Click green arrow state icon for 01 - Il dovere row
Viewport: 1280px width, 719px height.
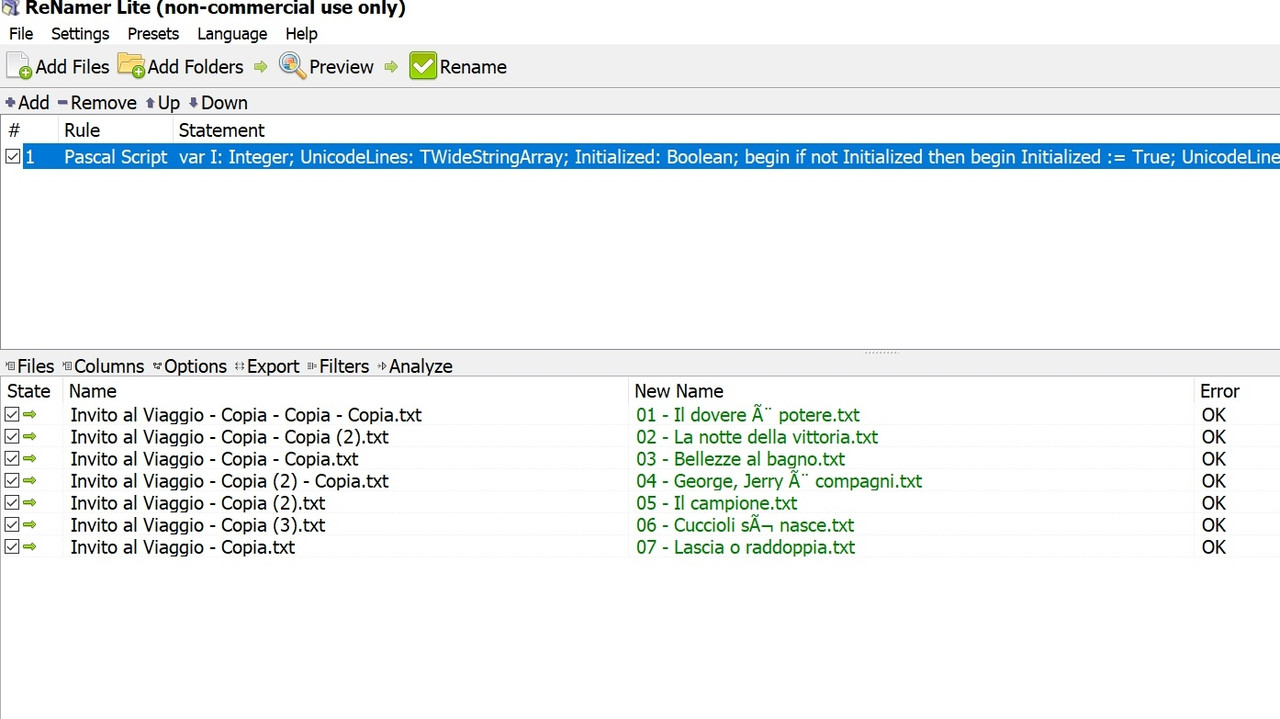29,414
